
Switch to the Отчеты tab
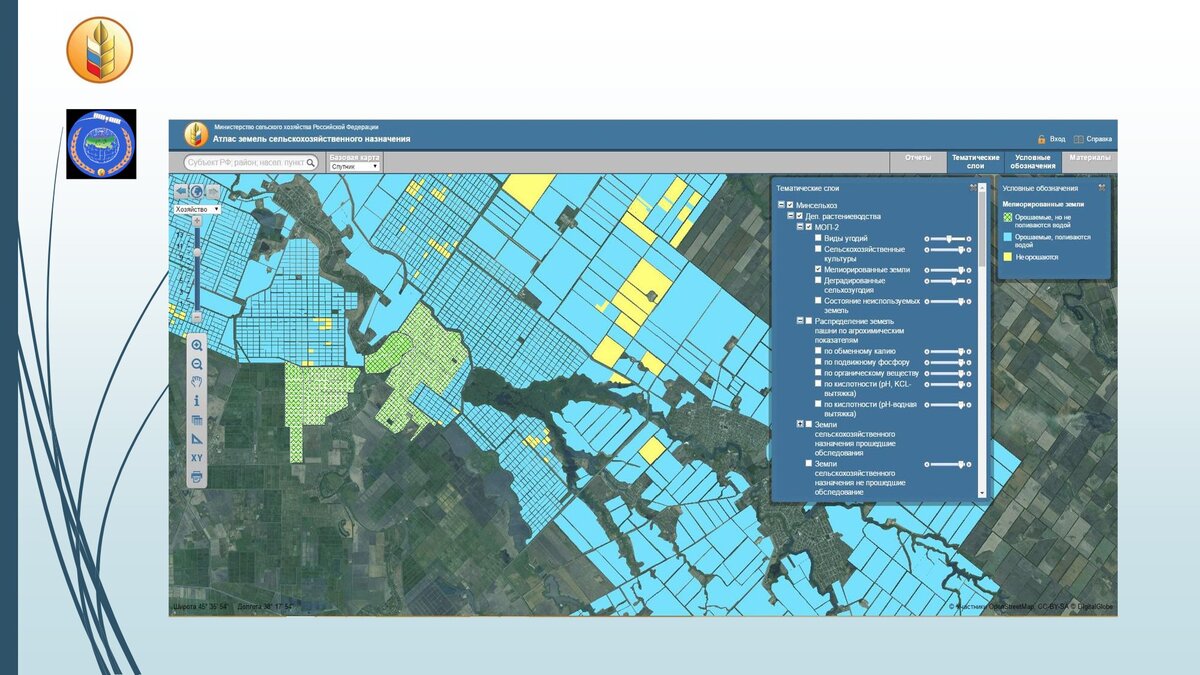(x=918, y=161)
